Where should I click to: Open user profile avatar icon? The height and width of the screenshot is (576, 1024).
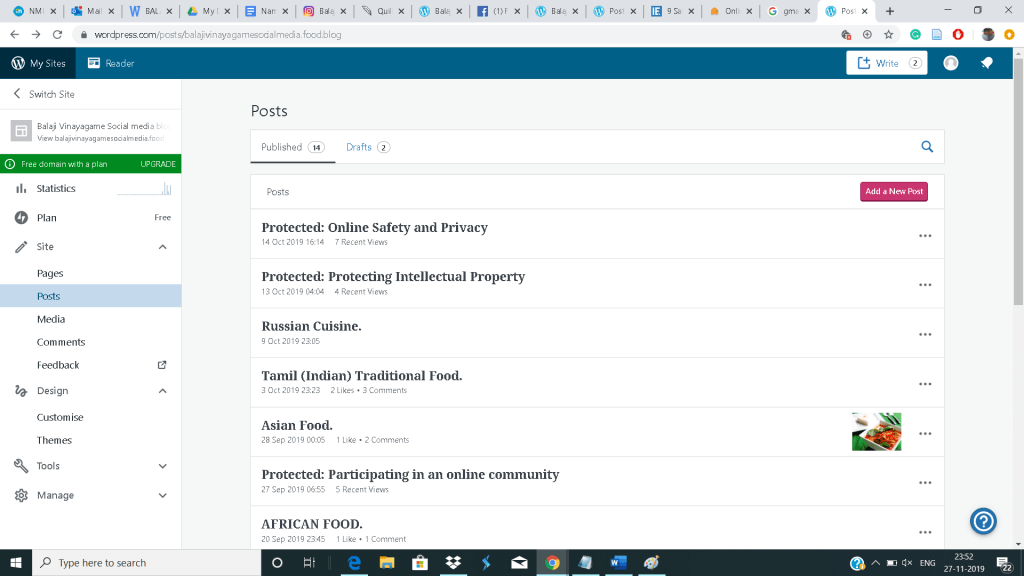click(951, 63)
